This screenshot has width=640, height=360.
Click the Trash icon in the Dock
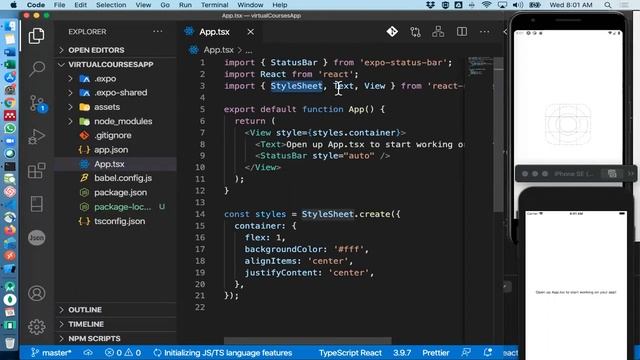pos(10,342)
